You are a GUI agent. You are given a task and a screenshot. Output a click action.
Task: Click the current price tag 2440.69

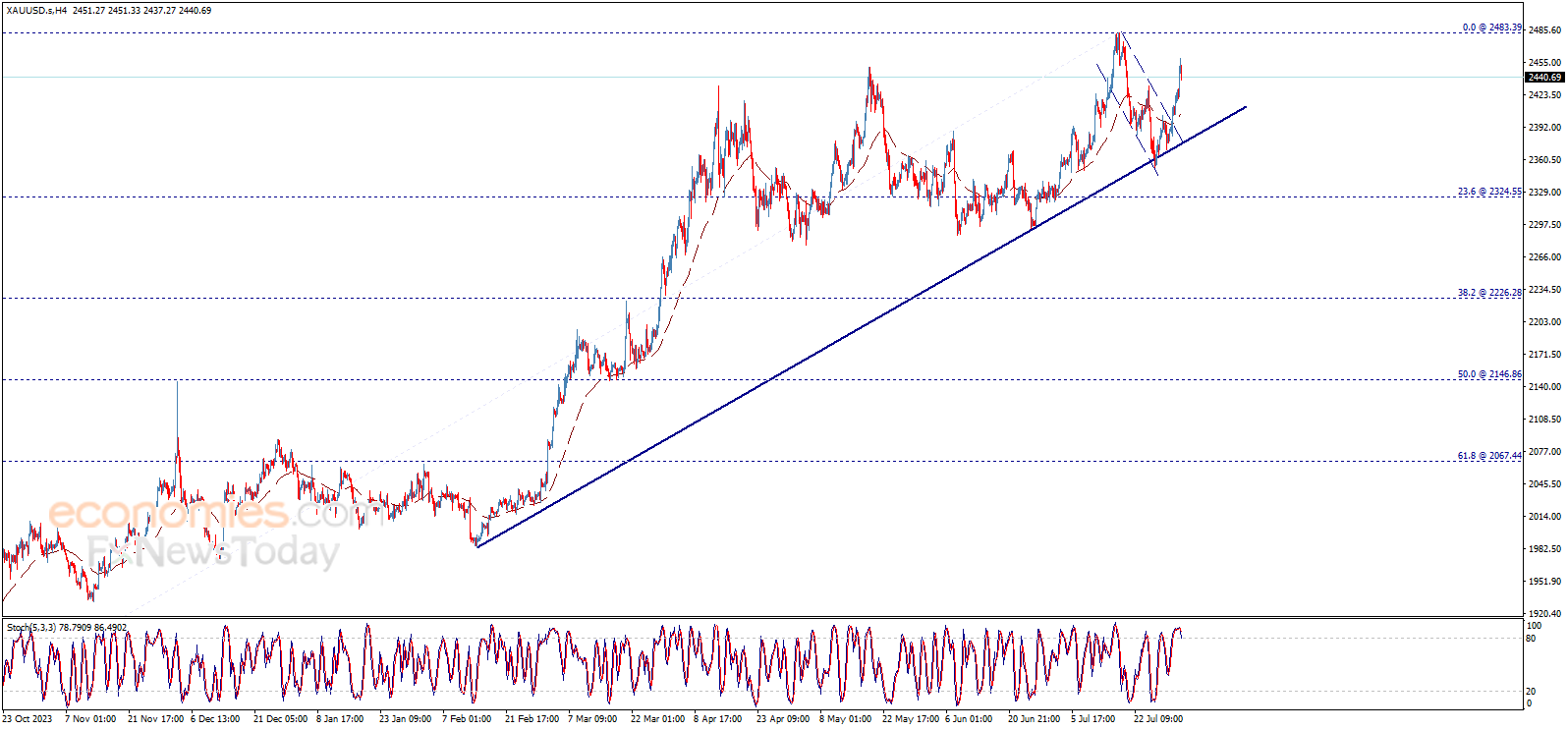1544,78
